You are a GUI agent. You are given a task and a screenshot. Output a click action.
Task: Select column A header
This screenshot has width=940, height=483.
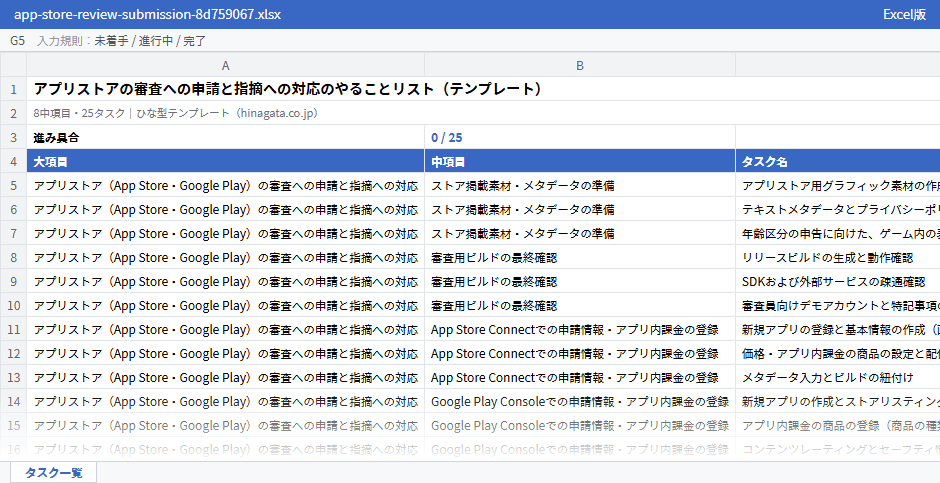click(225, 65)
